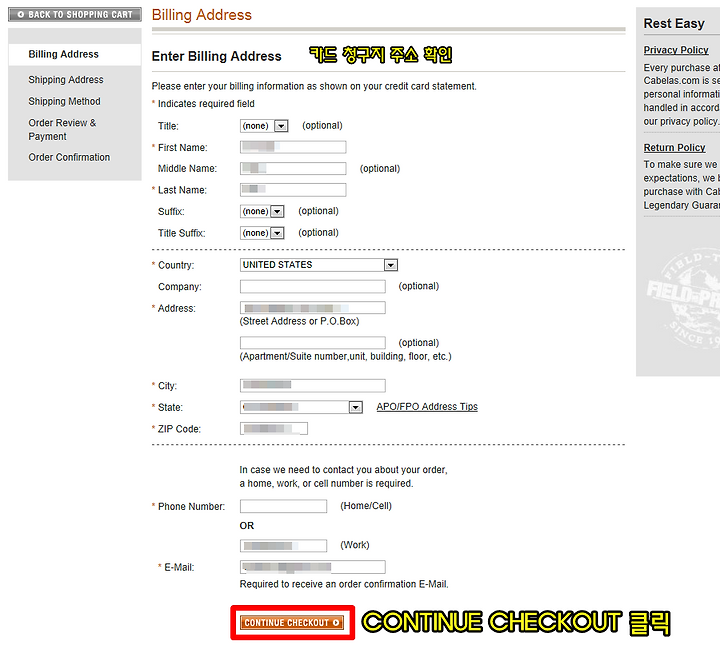Screen dimensions: 720x649
Task: Select Billing Address step in sidebar
Action: pos(63,54)
